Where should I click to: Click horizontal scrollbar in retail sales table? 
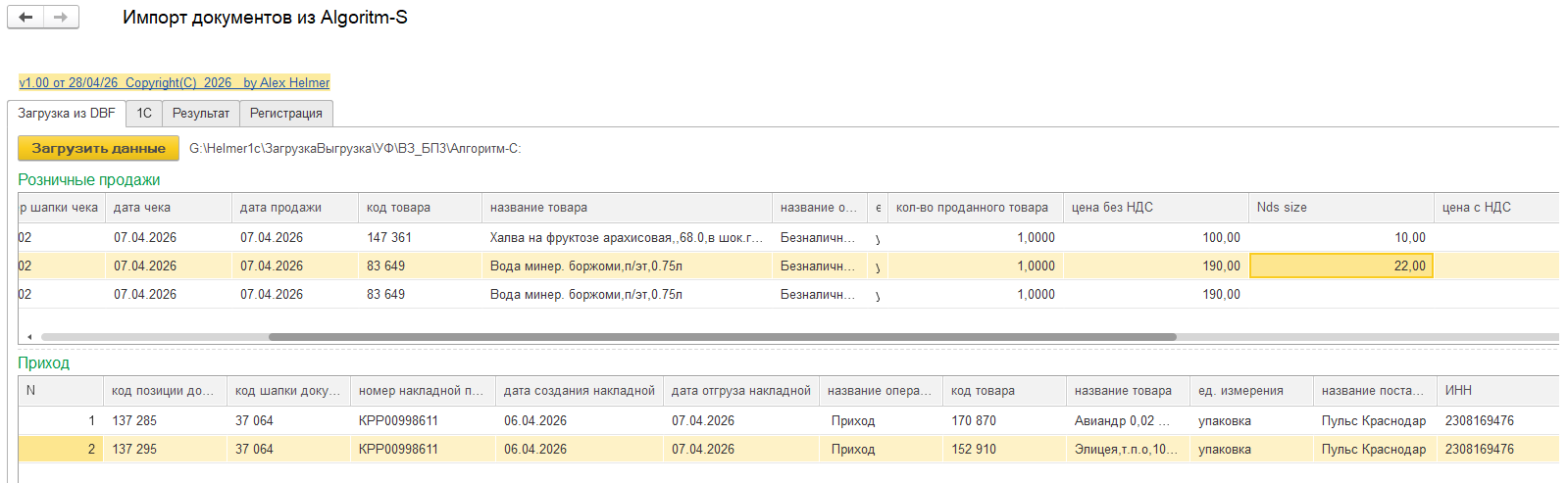point(722,337)
